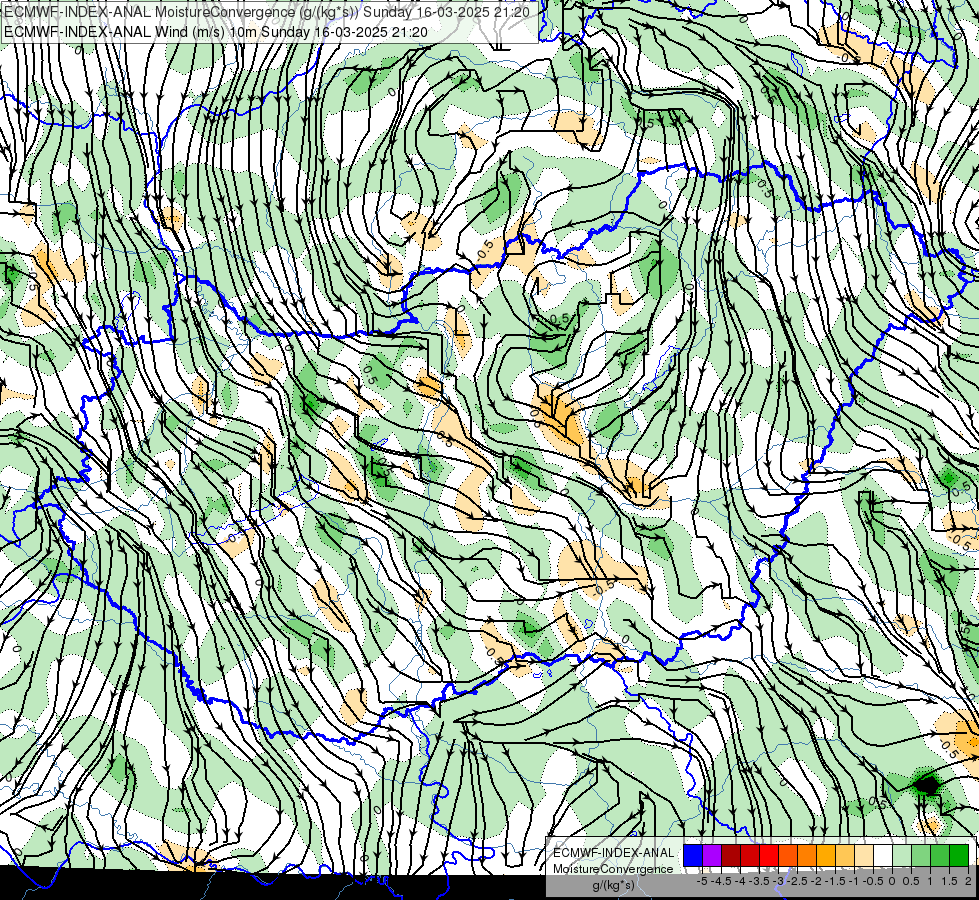Click the dark maroon legend swatch
979x900 pixels.
(x=731, y=855)
